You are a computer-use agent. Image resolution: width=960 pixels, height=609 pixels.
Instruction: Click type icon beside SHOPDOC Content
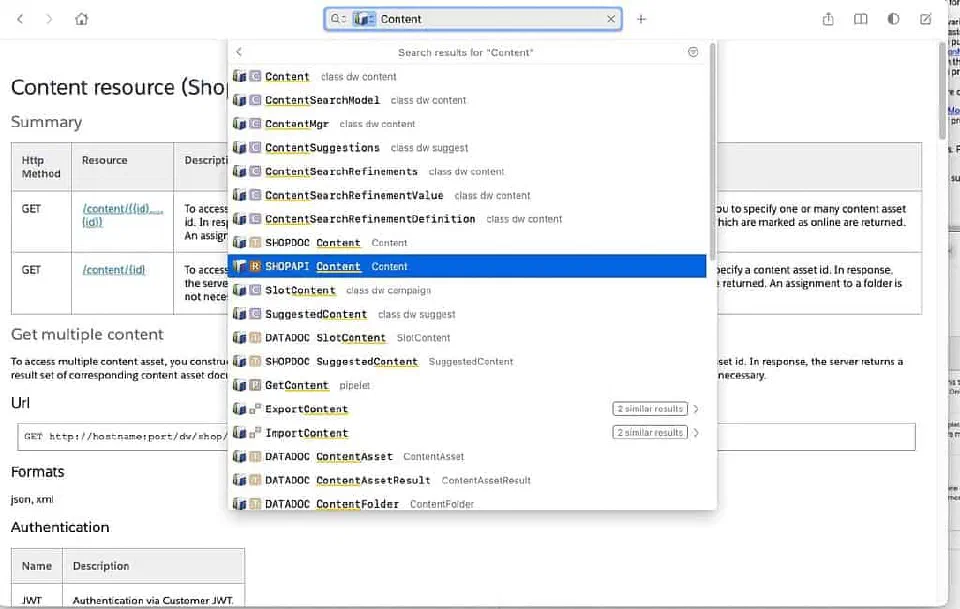255,242
